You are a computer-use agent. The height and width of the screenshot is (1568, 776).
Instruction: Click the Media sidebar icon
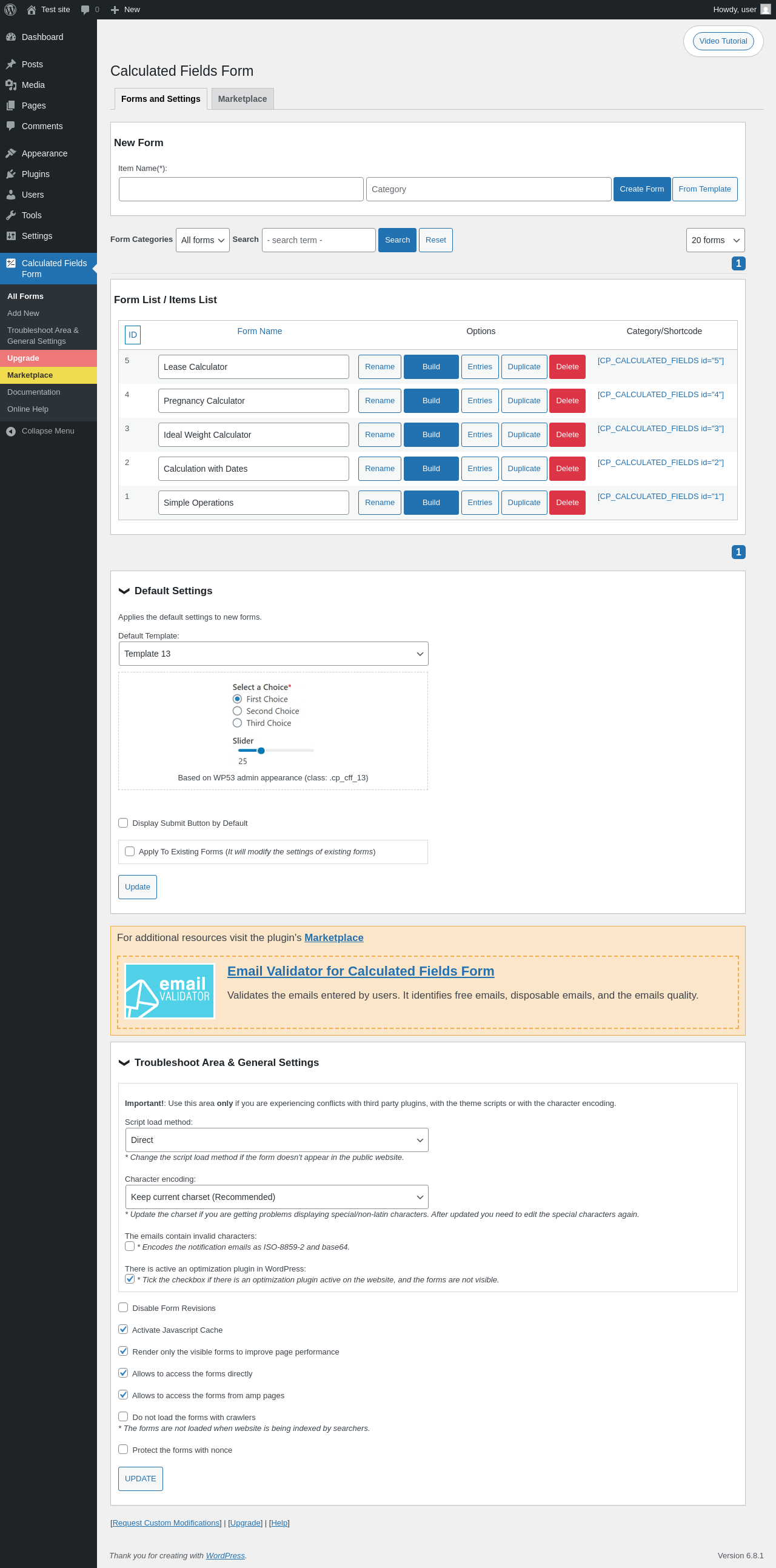click(x=11, y=85)
